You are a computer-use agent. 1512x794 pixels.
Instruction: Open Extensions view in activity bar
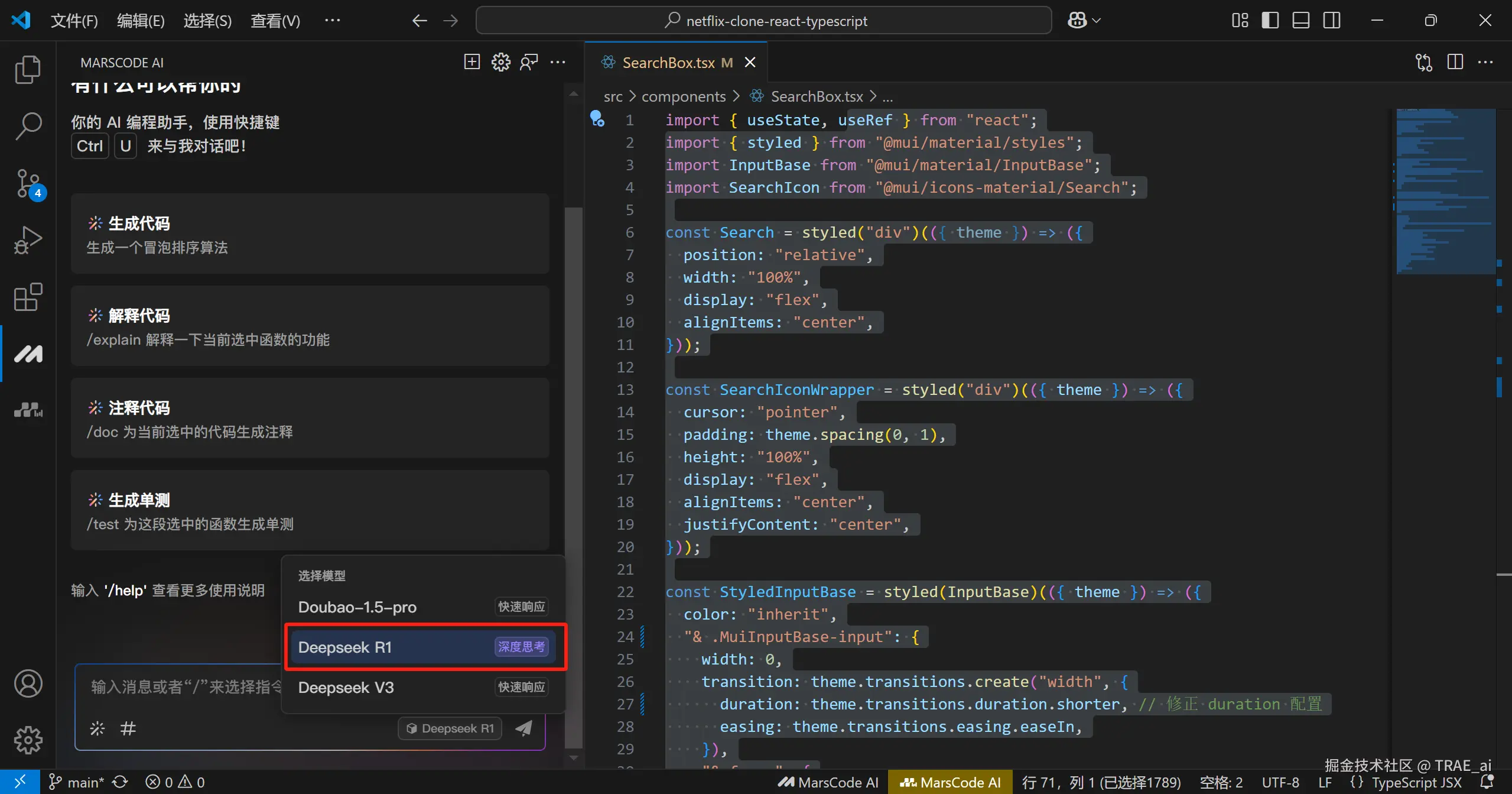[x=28, y=297]
